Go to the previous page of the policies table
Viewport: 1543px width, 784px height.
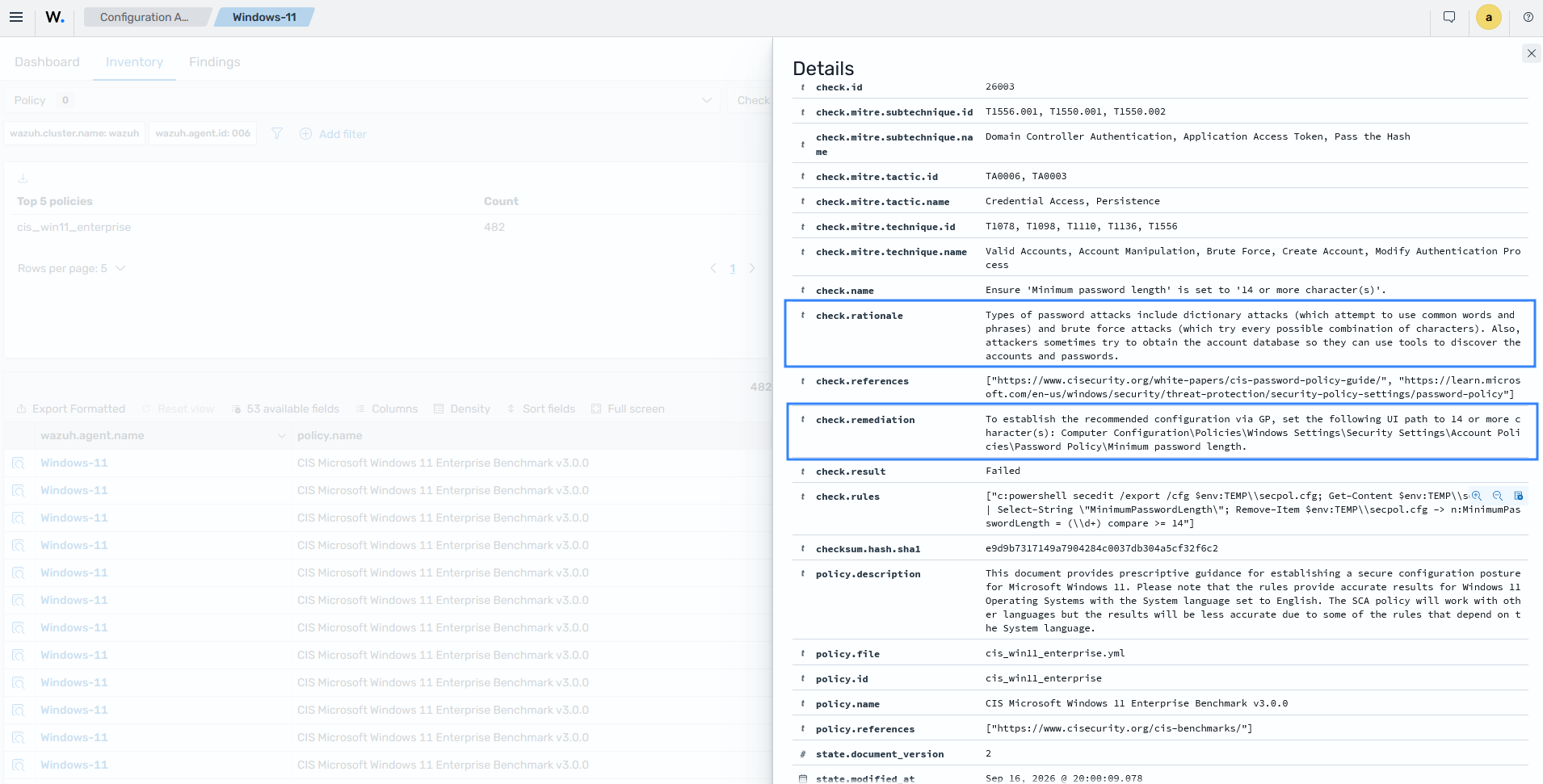coord(713,268)
